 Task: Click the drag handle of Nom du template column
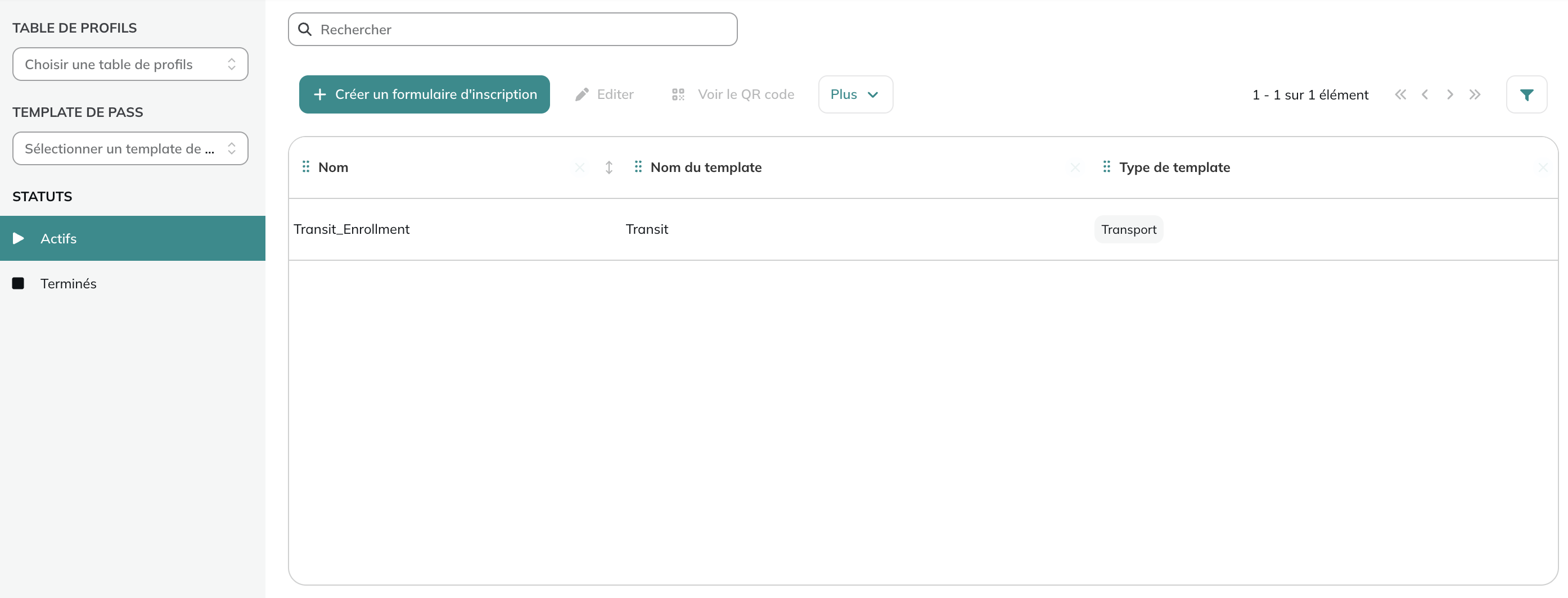(638, 167)
